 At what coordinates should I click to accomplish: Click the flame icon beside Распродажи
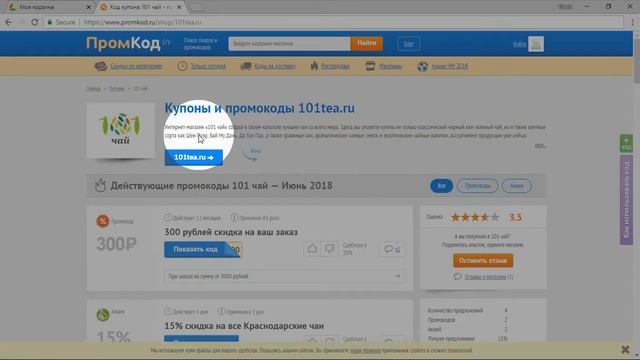(x=314, y=66)
